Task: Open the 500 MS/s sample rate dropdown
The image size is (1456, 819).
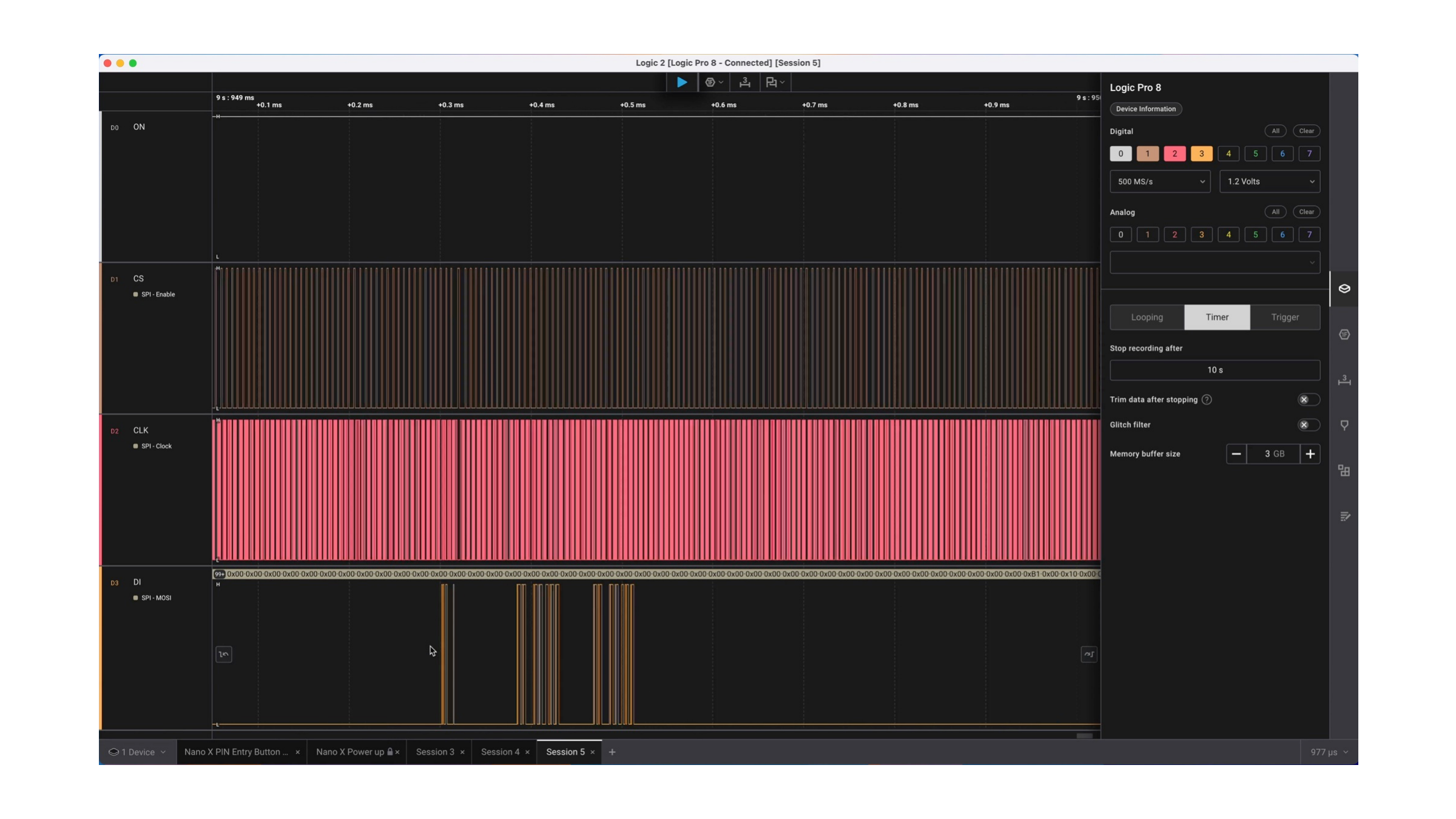Action: tap(1160, 181)
